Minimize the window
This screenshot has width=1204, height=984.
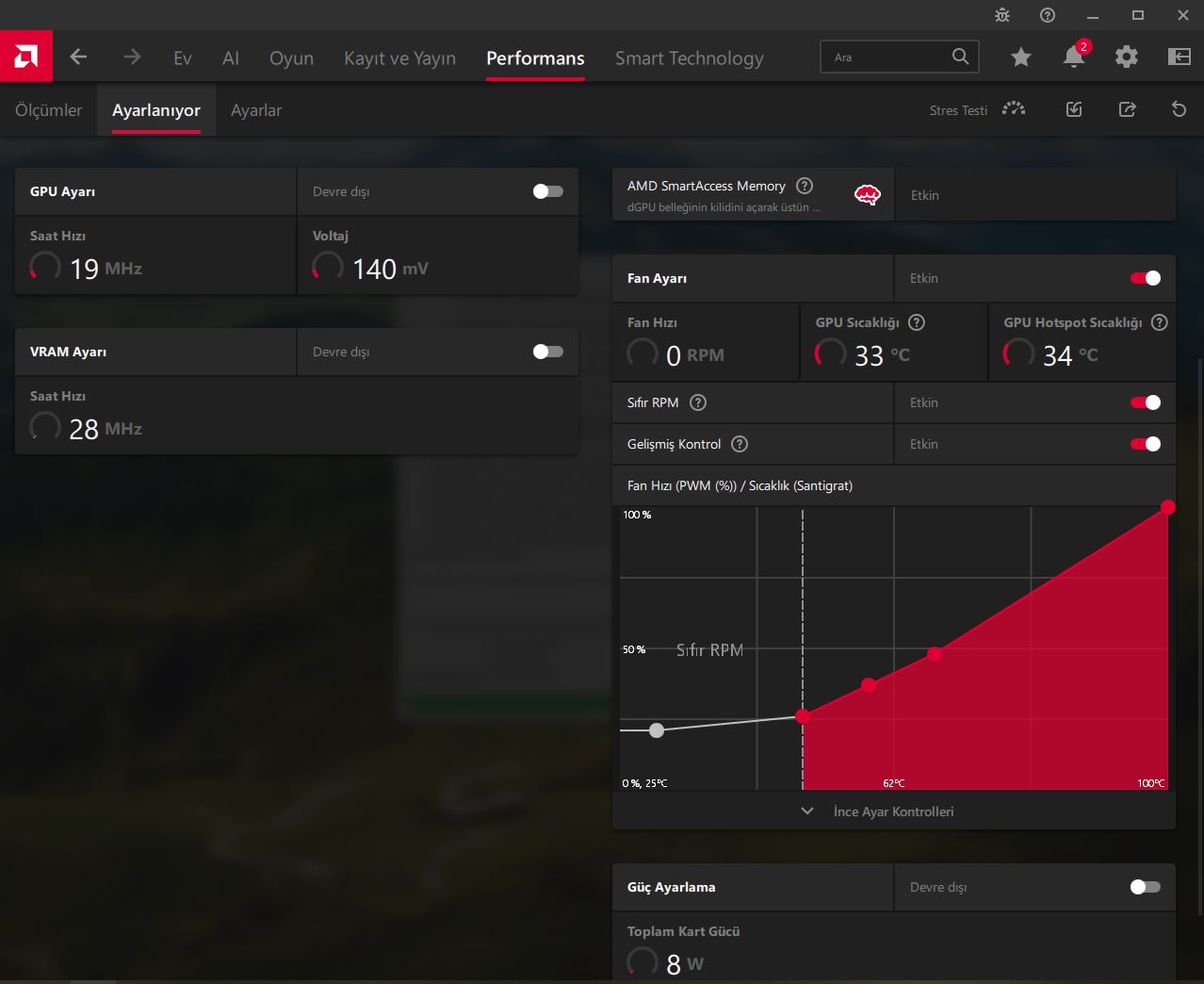point(1093,15)
